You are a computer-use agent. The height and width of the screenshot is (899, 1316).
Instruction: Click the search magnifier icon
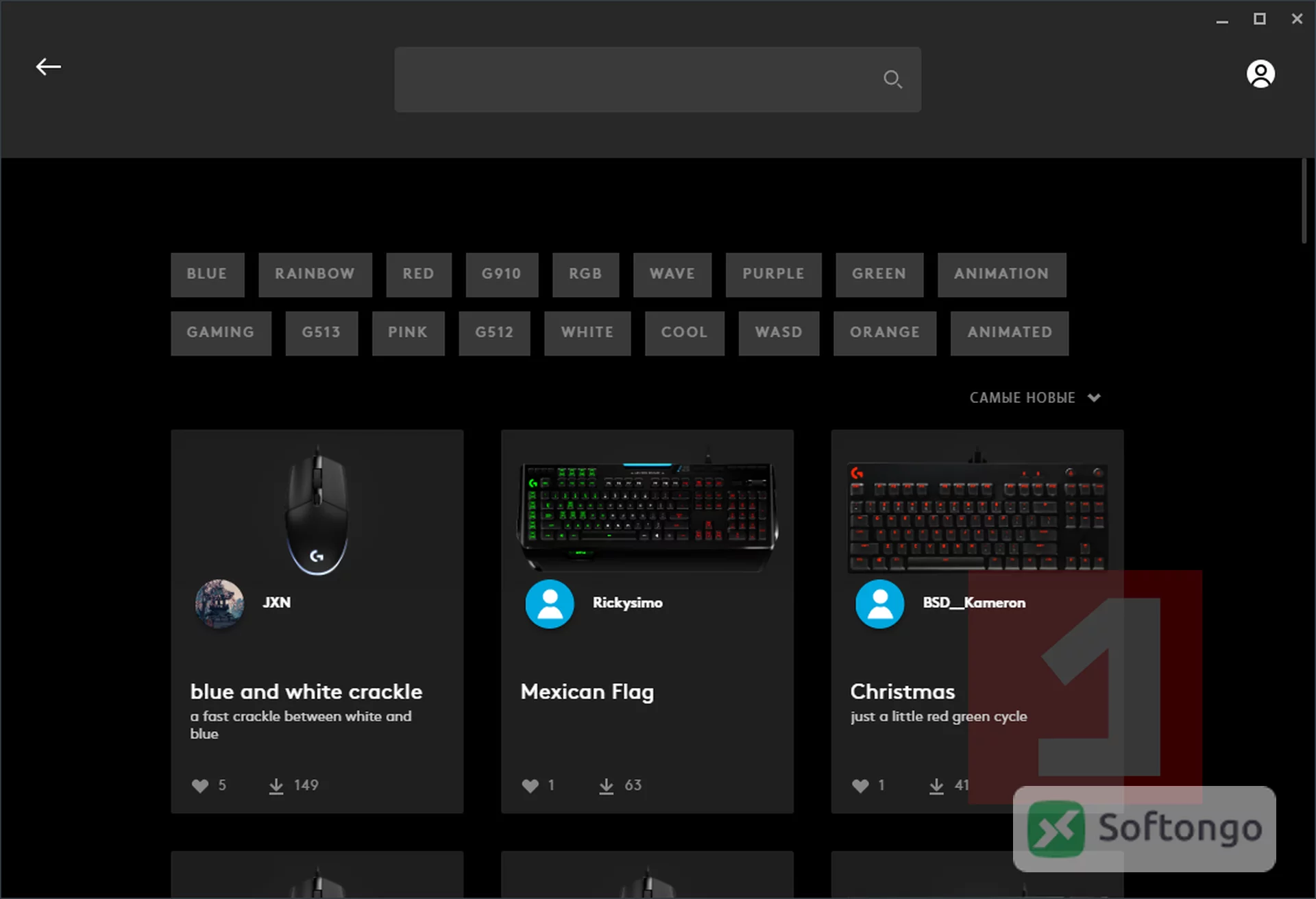(892, 79)
